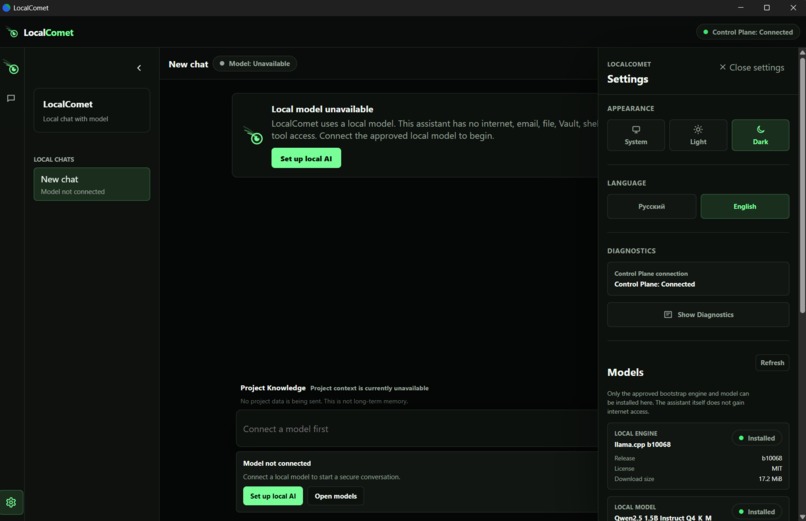Screen dimensions: 806x521
Task: Click the scrollbar down arrow in the settings panel
Action: (x=802, y=516)
